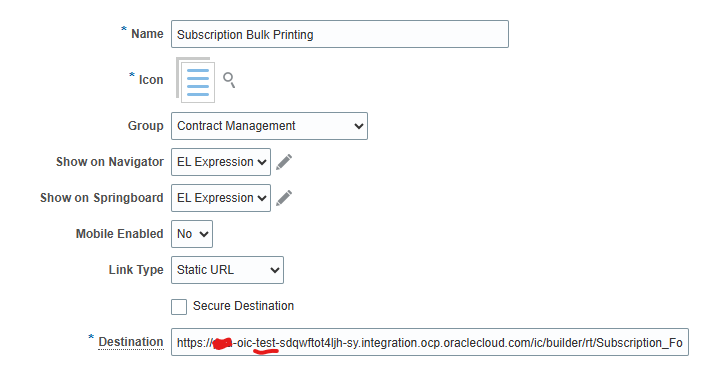The width and height of the screenshot is (711, 367).
Task: Edit Show on Navigator expression via pencil
Action: pos(284,162)
